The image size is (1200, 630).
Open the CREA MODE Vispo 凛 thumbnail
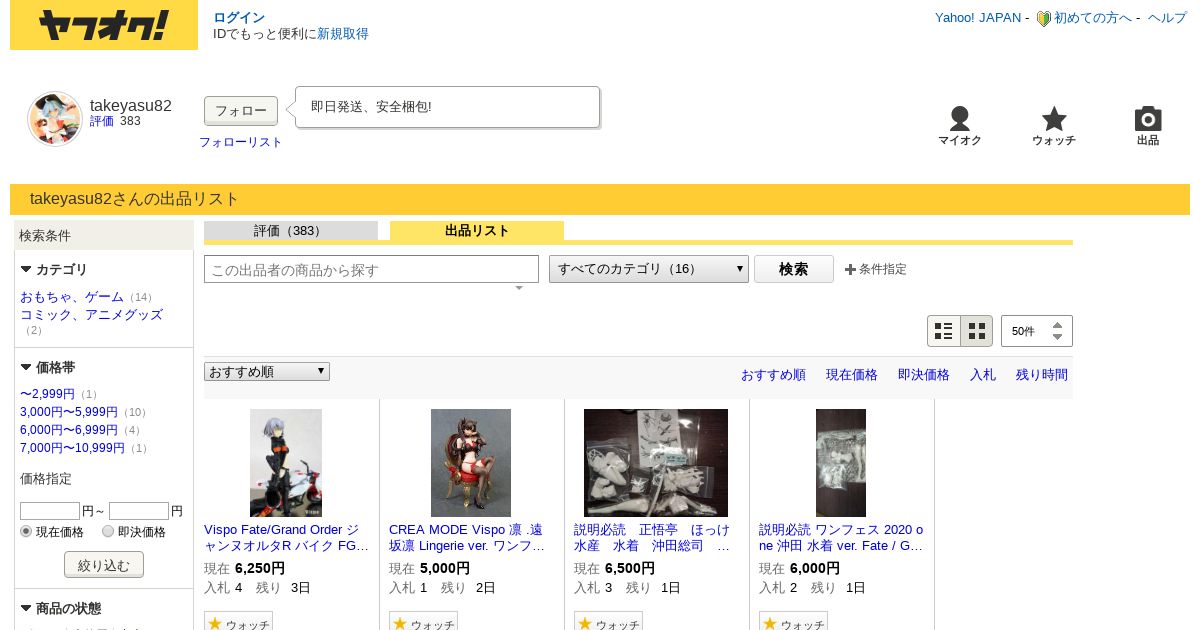pos(471,463)
